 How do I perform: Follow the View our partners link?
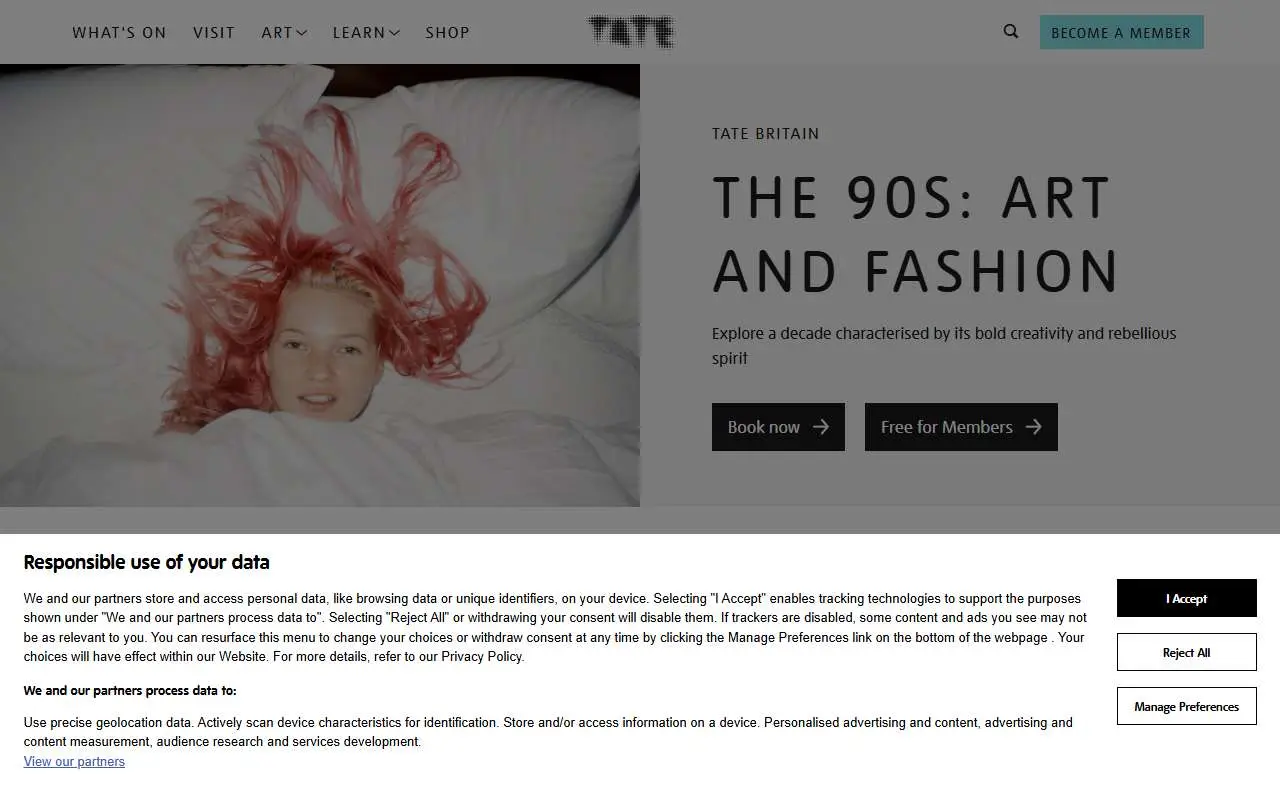74,761
